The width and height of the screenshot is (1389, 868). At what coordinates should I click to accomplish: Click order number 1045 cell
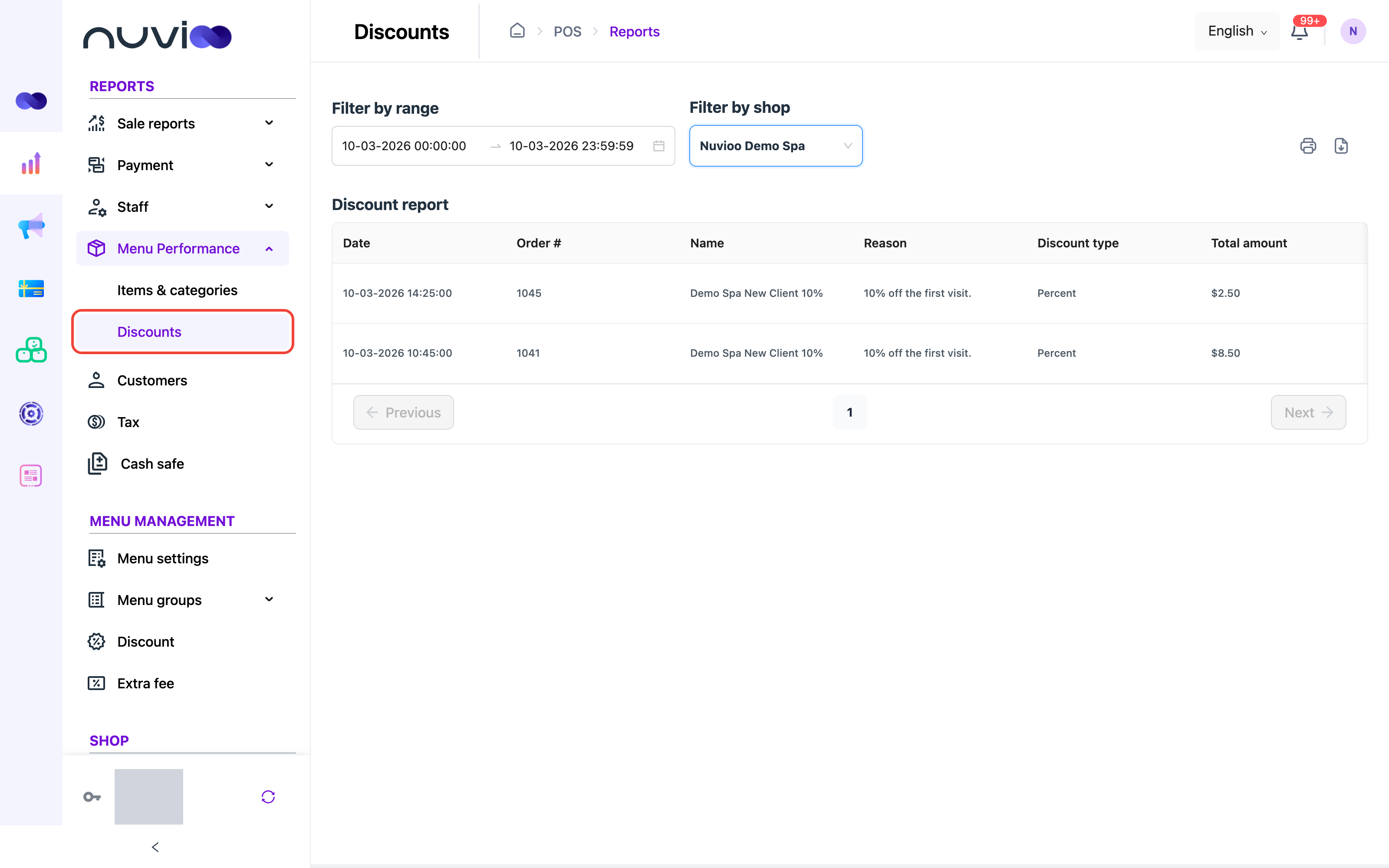529,293
